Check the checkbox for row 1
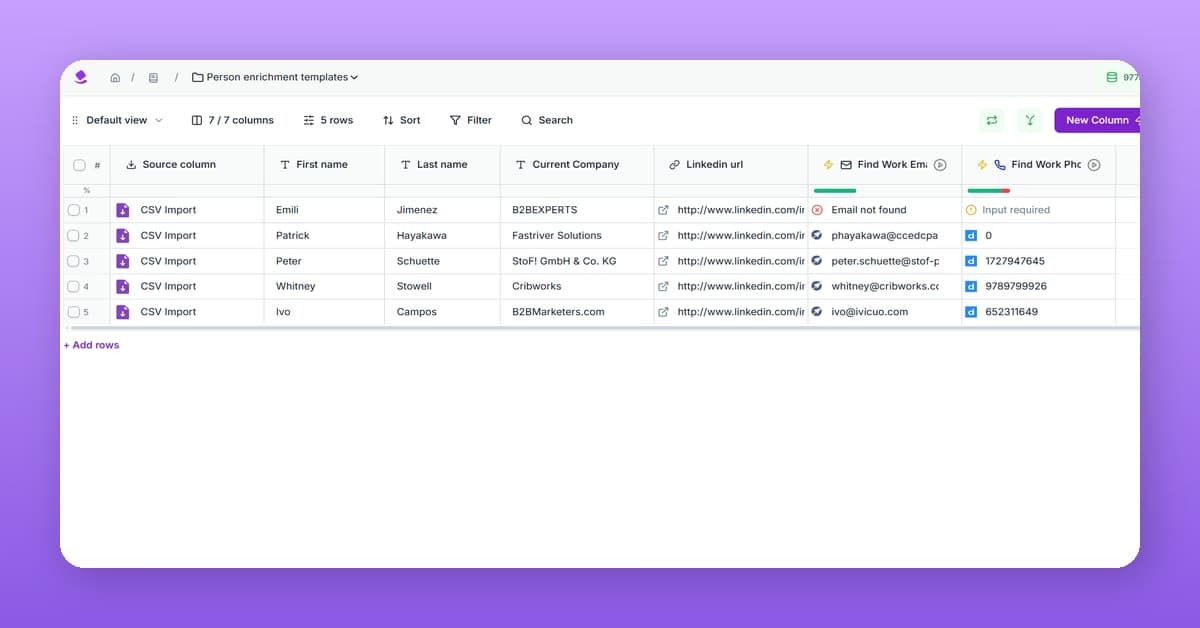 pos(74,211)
